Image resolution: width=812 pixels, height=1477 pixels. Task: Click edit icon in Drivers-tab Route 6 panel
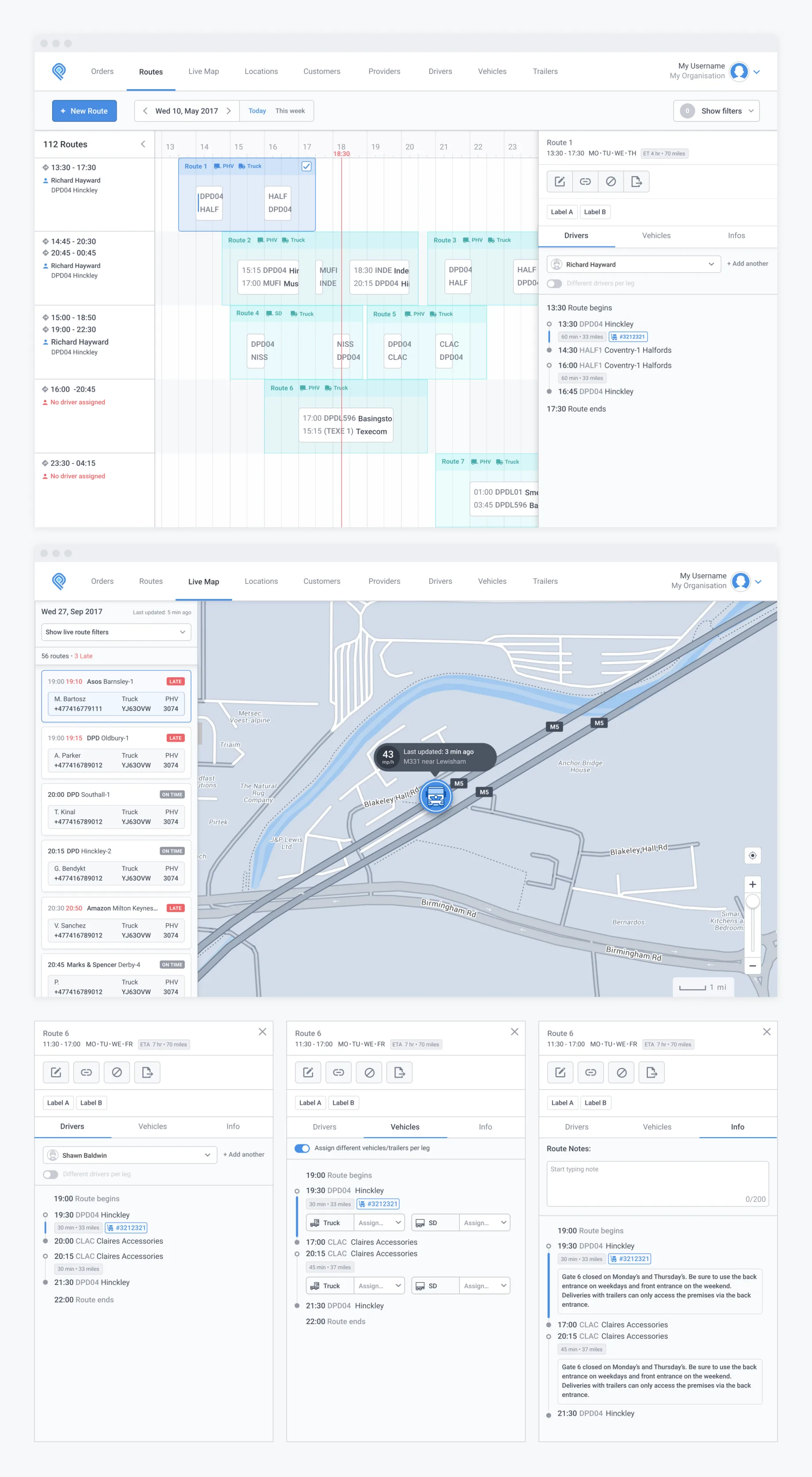[56, 1072]
